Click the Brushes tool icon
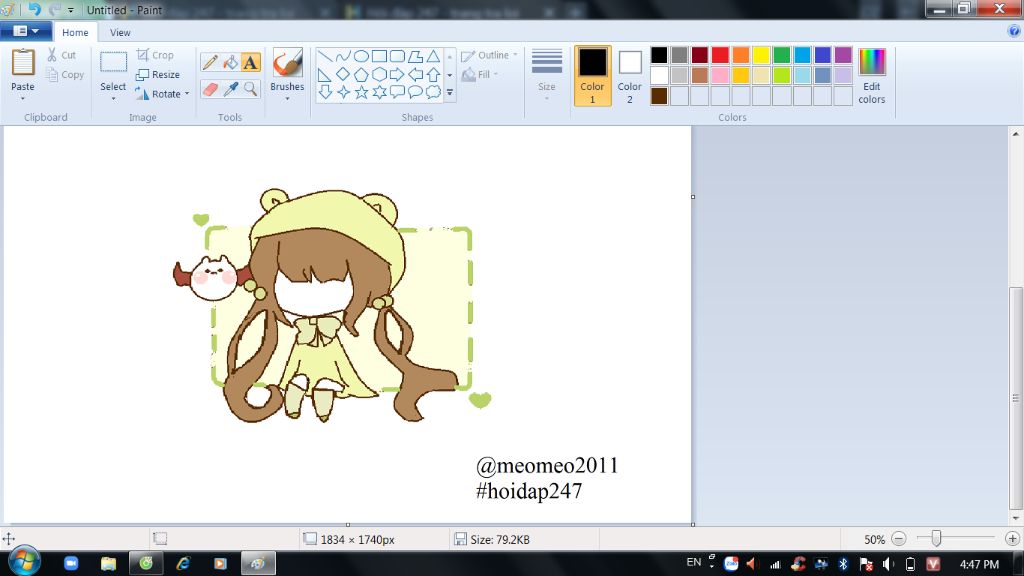This screenshot has width=1024, height=576. [x=287, y=63]
